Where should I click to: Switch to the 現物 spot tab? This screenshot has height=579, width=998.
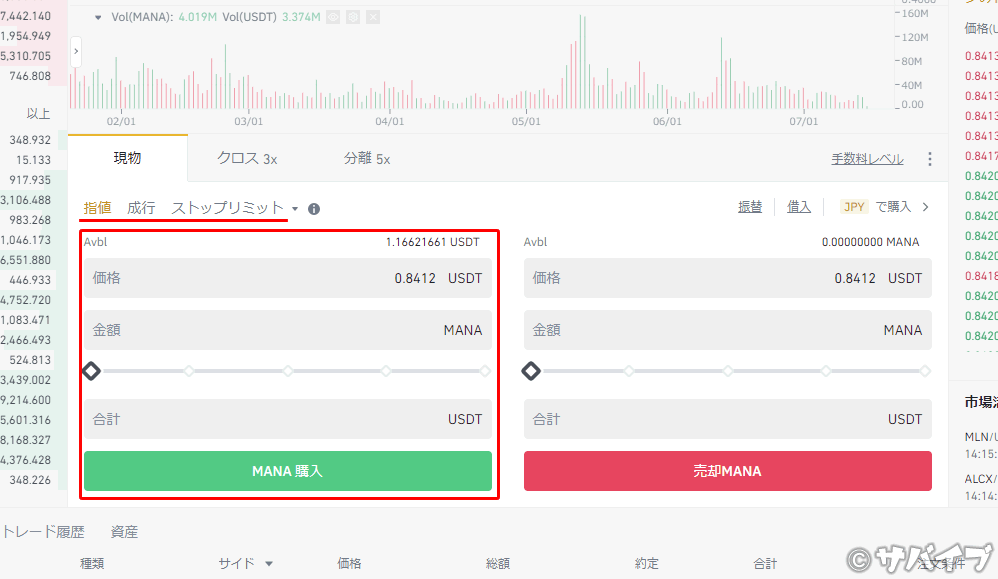(127, 158)
